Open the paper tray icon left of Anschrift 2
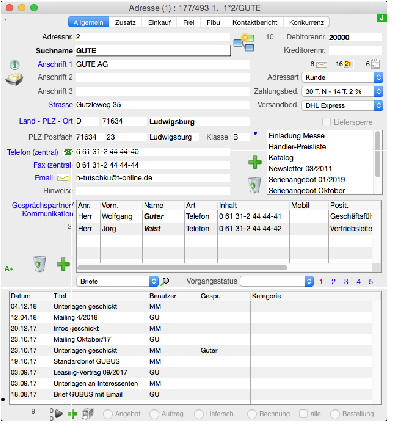 (x=14, y=79)
